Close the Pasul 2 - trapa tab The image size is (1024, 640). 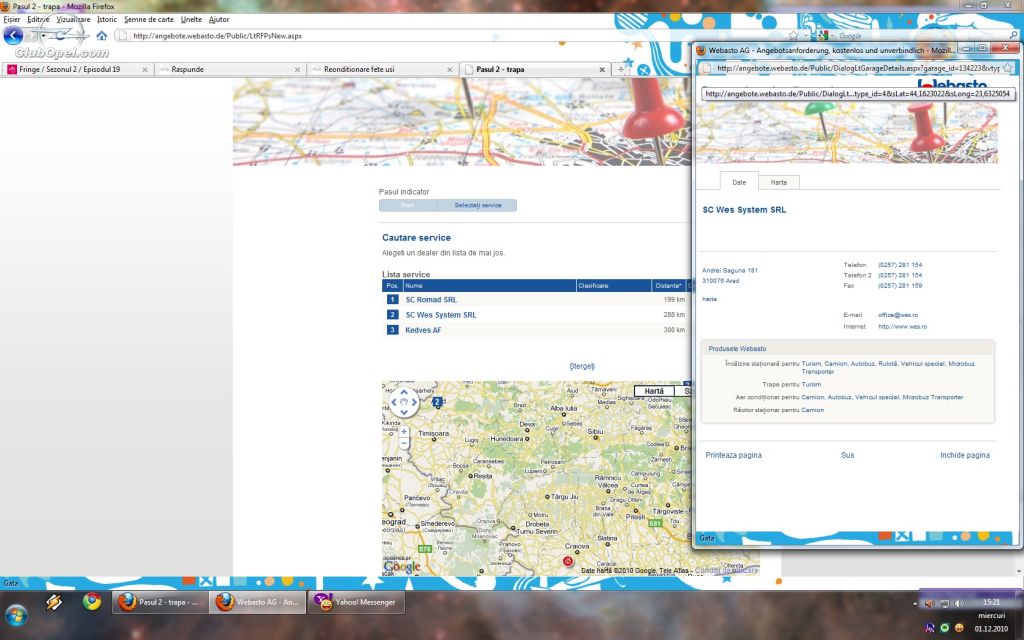[x=602, y=69]
